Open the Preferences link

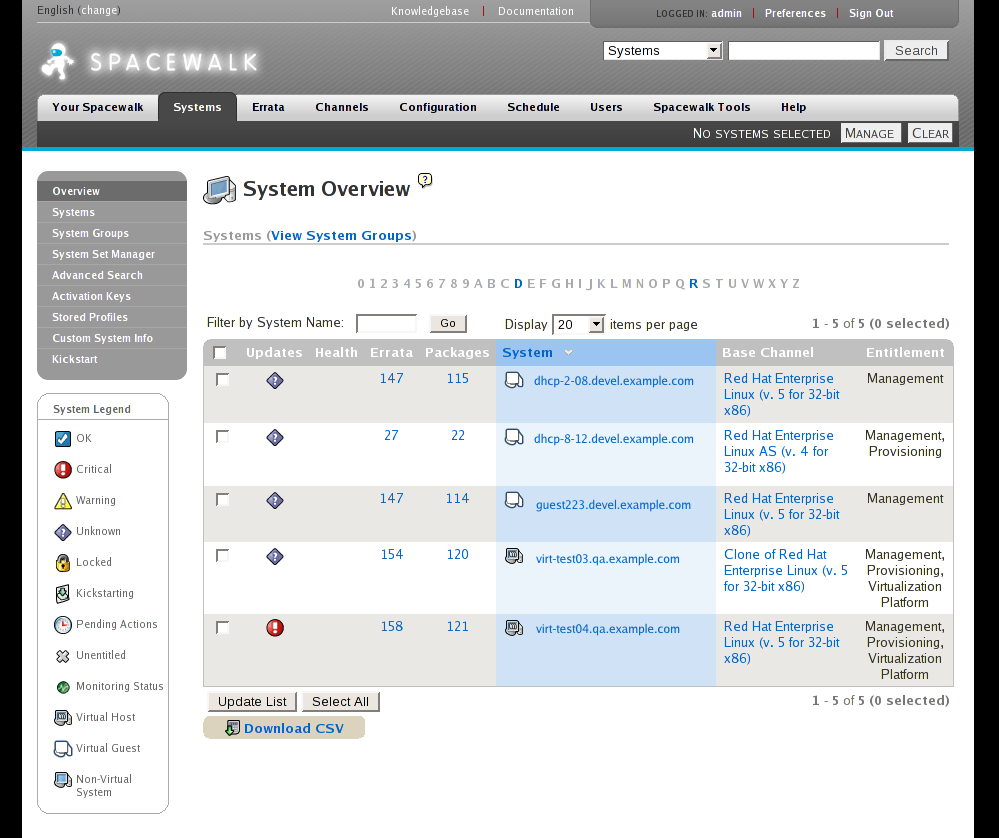point(794,13)
